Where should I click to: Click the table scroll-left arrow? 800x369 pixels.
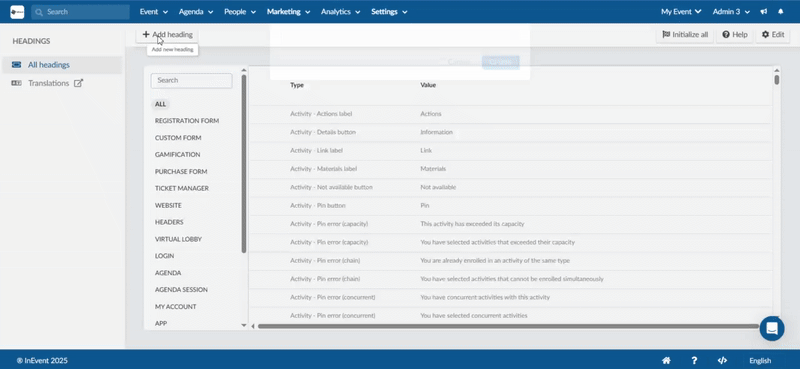253,326
